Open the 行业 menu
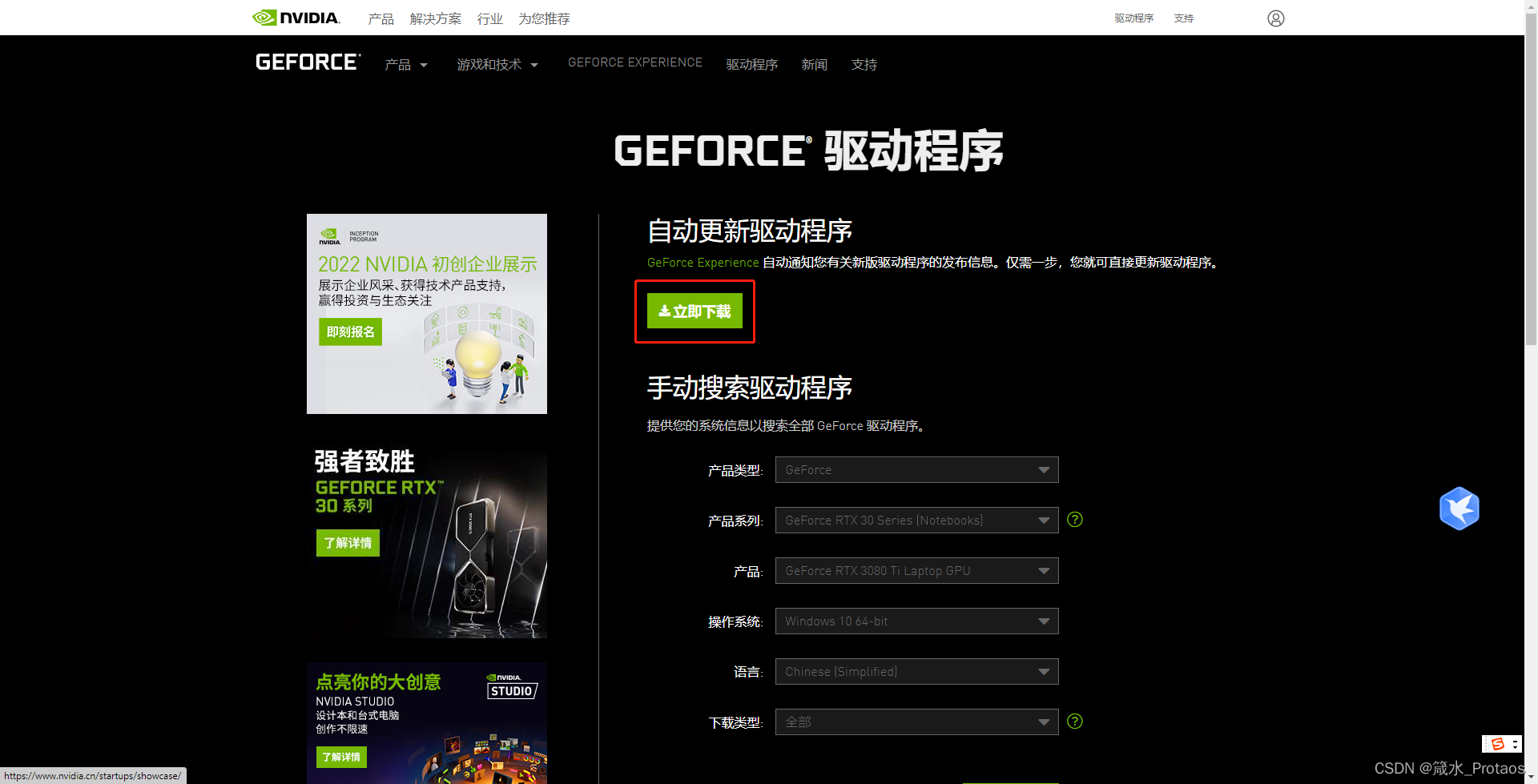Screen dimensions: 1538x784 click(490, 18)
